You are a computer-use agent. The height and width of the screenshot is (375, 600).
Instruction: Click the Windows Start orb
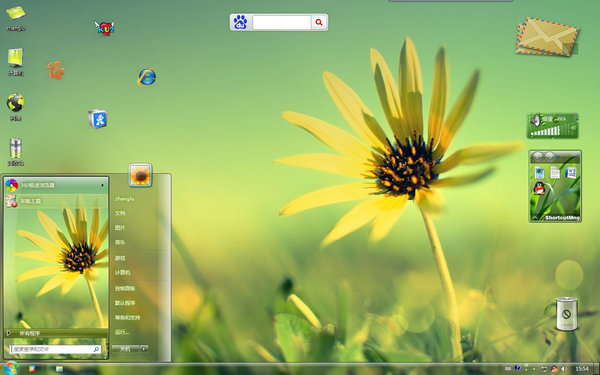(11, 368)
